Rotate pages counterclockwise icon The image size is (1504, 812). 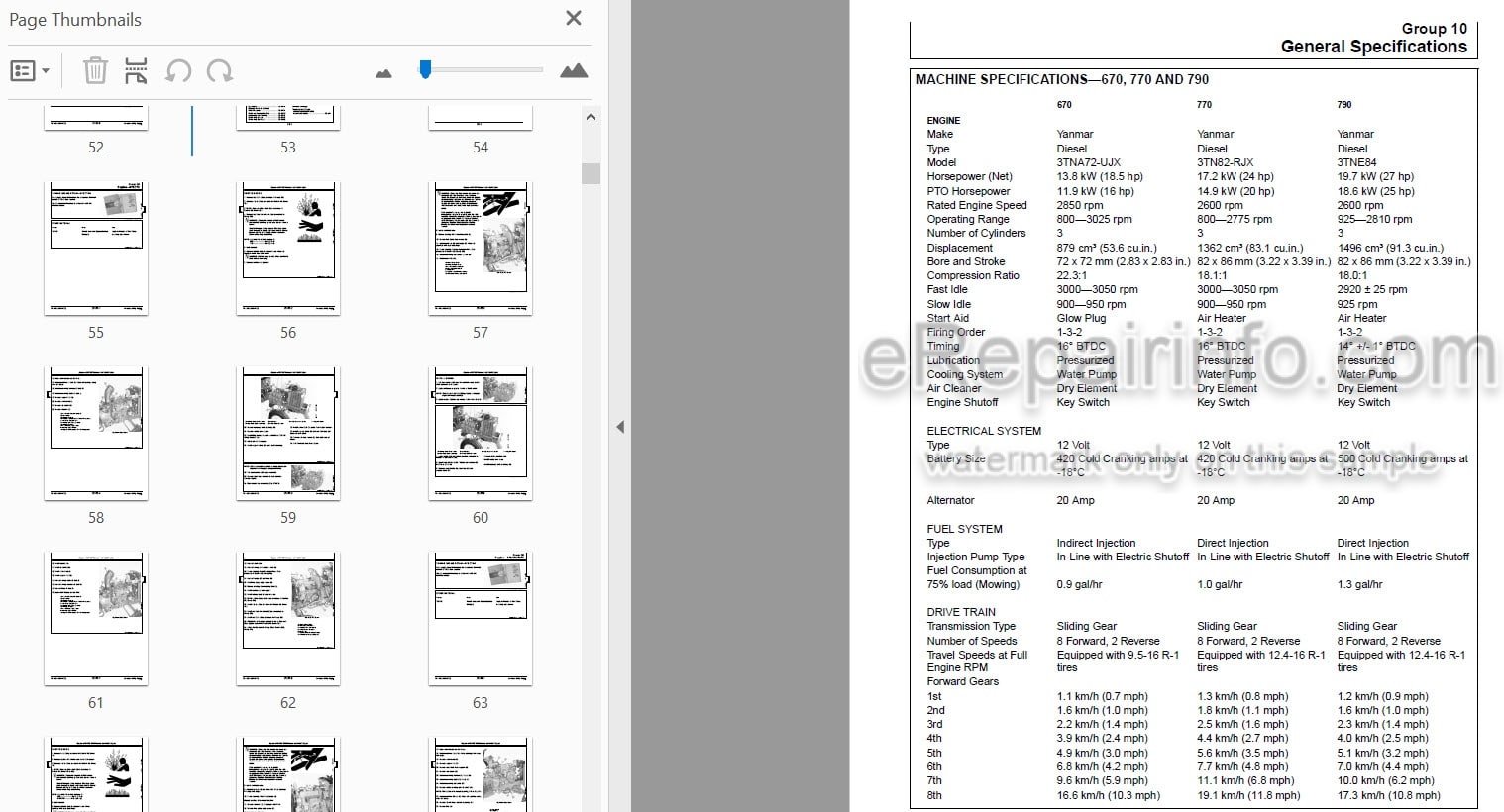(178, 70)
